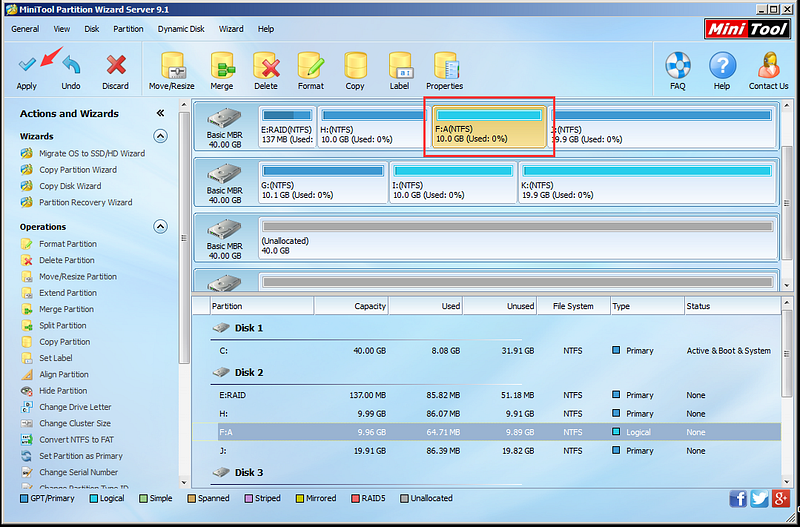Select the Merge toolbar icon
The height and width of the screenshot is (527, 800).
[x=222, y=71]
